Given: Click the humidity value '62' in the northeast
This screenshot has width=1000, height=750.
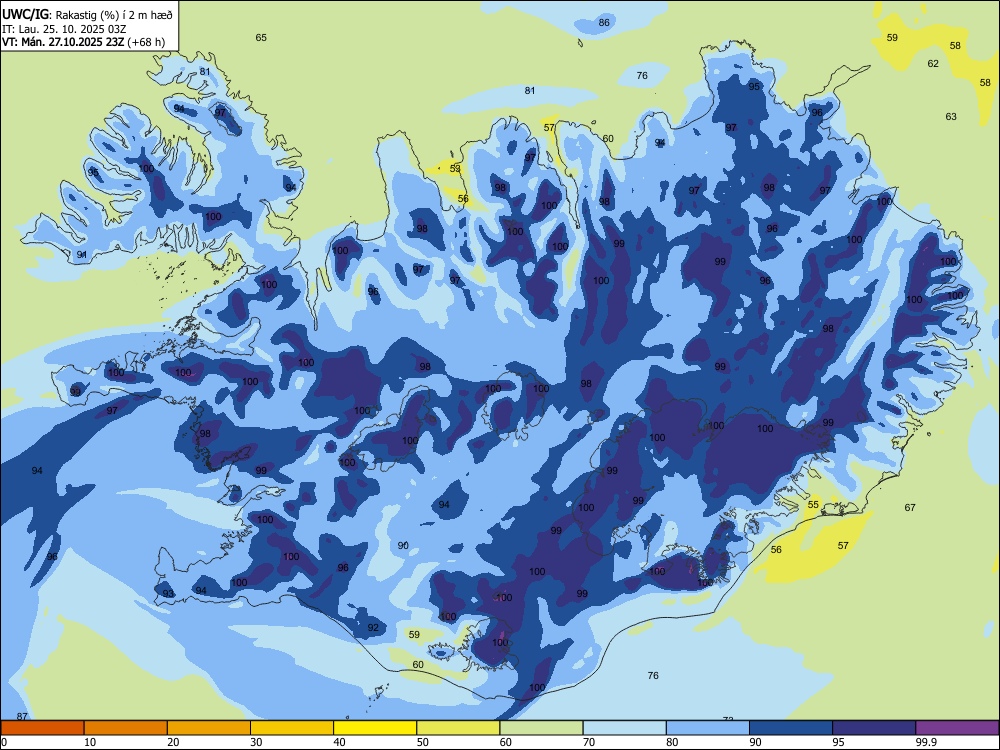Looking at the screenshot, I should (933, 64).
